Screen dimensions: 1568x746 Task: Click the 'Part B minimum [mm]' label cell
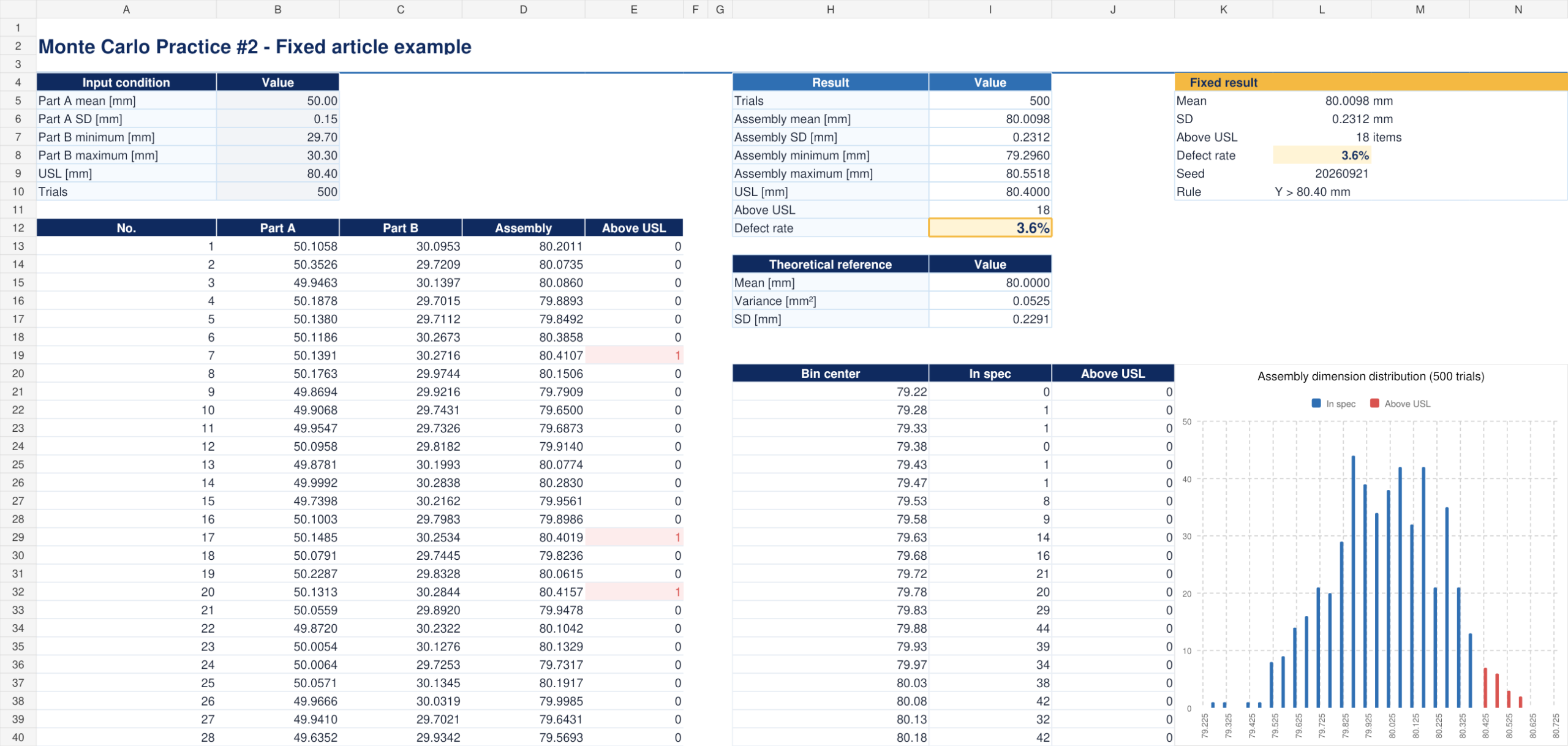click(x=126, y=137)
